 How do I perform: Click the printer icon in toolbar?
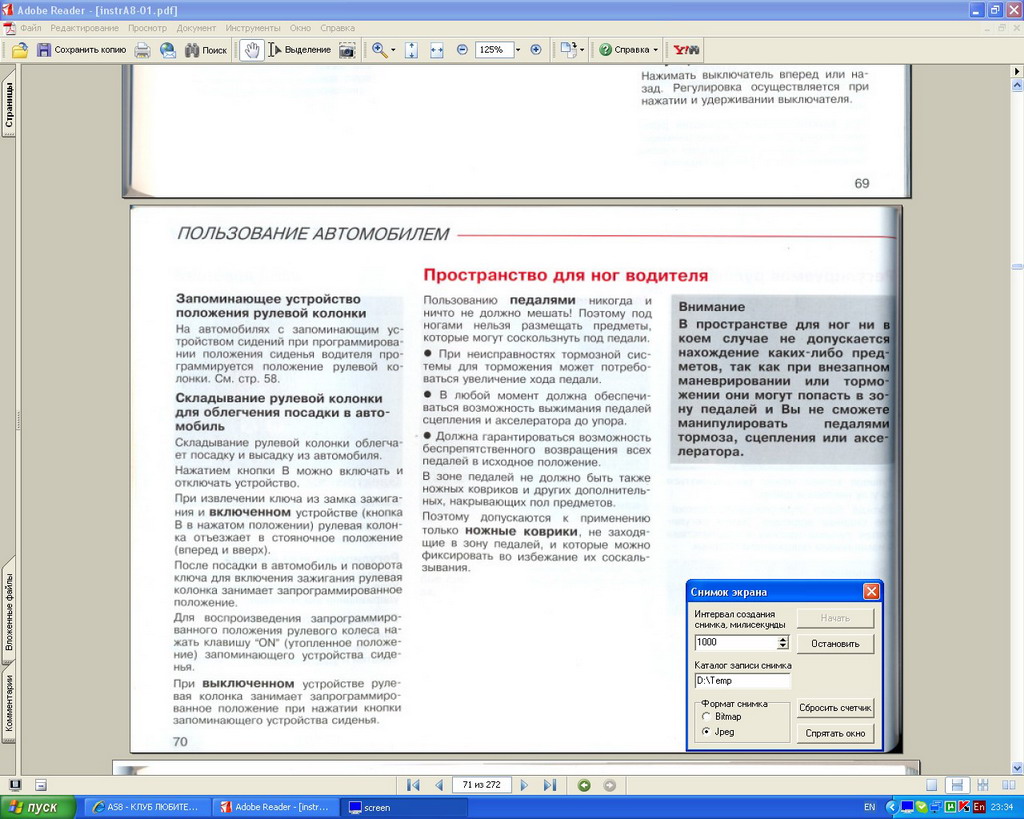coord(143,50)
